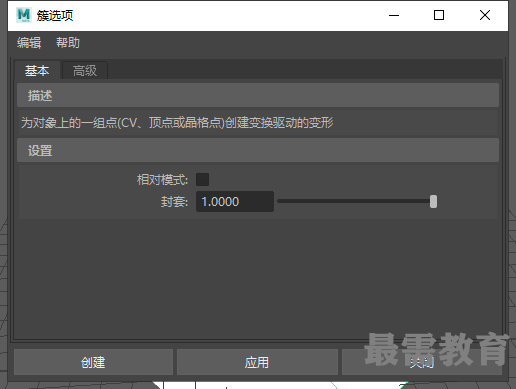Switch to the 高级 tab

coord(85,71)
